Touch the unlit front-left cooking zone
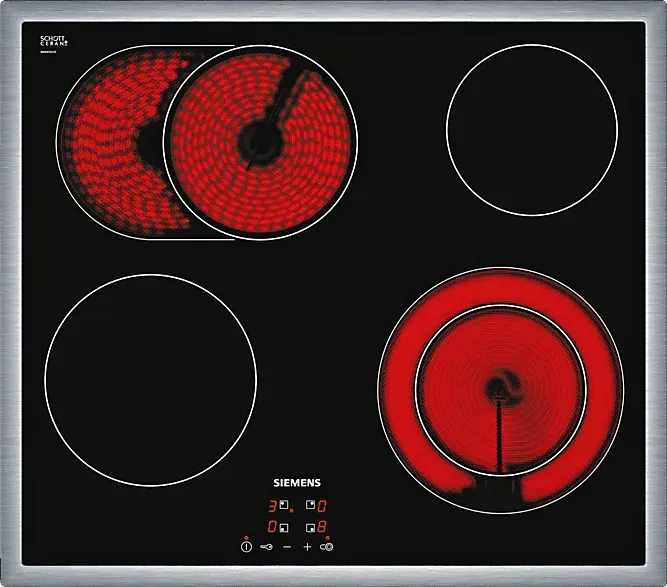The width and height of the screenshot is (667, 587). (x=150, y=380)
